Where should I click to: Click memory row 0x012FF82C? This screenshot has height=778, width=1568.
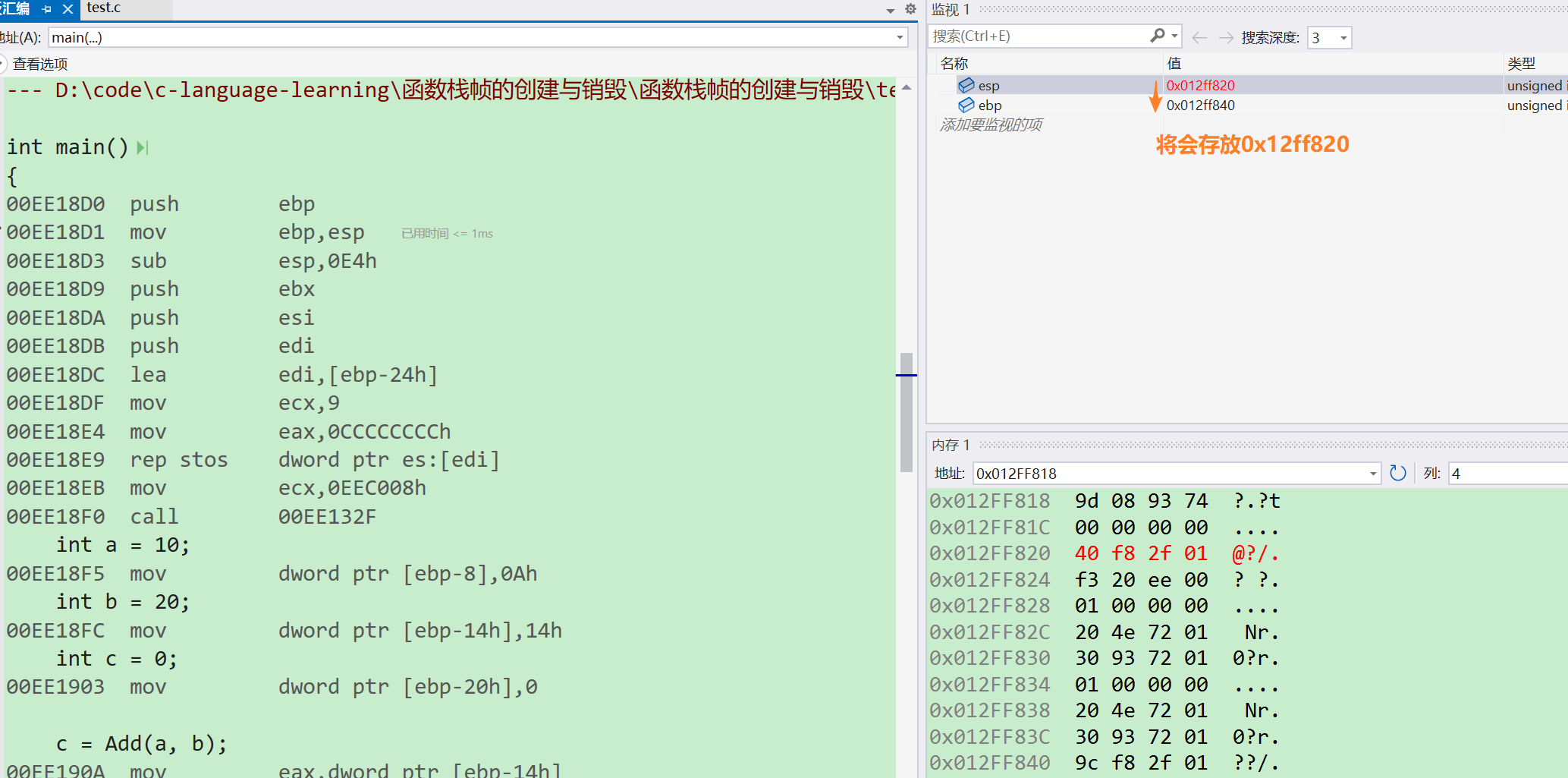[1105, 632]
